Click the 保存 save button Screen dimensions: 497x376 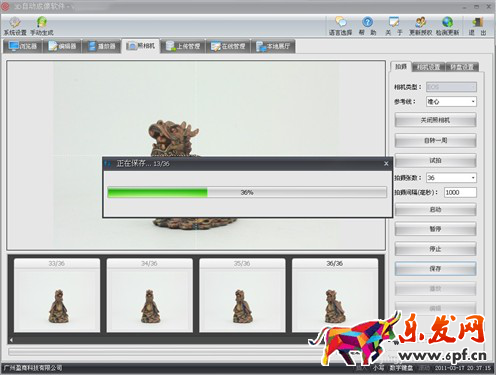click(x=435, y=269)
